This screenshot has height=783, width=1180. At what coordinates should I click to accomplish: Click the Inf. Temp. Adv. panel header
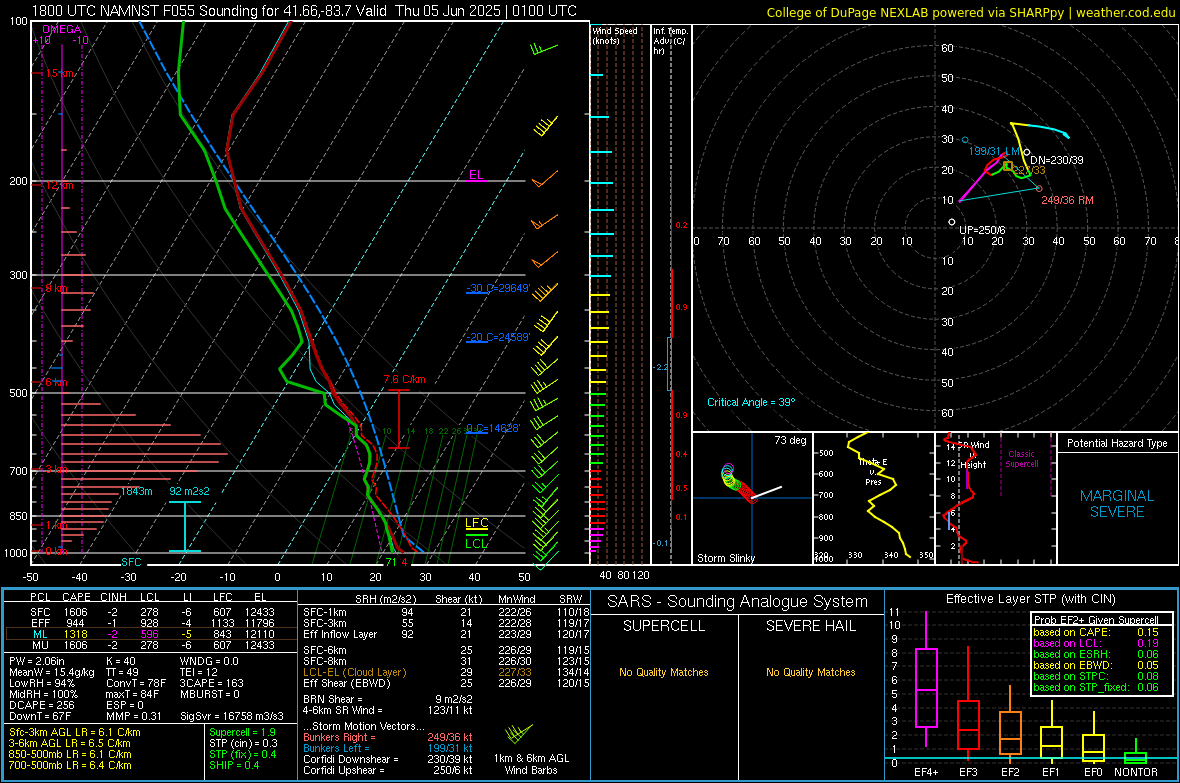[x=670, y=41]
